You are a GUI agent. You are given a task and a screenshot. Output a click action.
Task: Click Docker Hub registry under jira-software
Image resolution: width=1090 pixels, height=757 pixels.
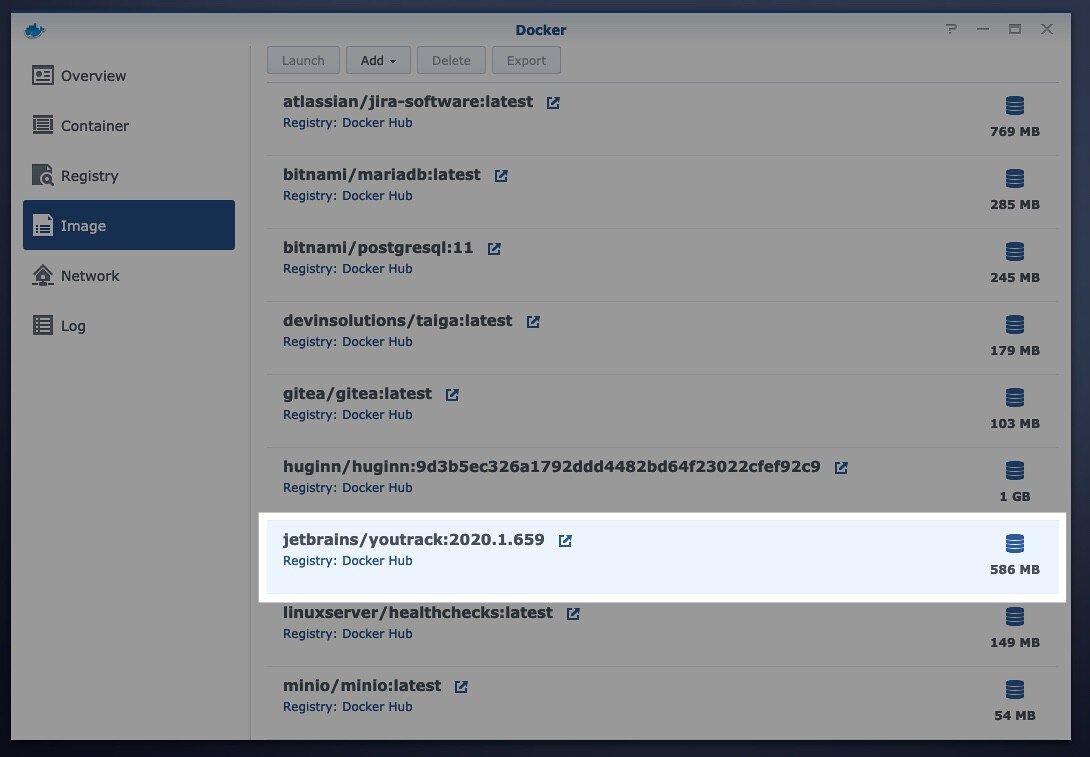click(x=377, y=123)
